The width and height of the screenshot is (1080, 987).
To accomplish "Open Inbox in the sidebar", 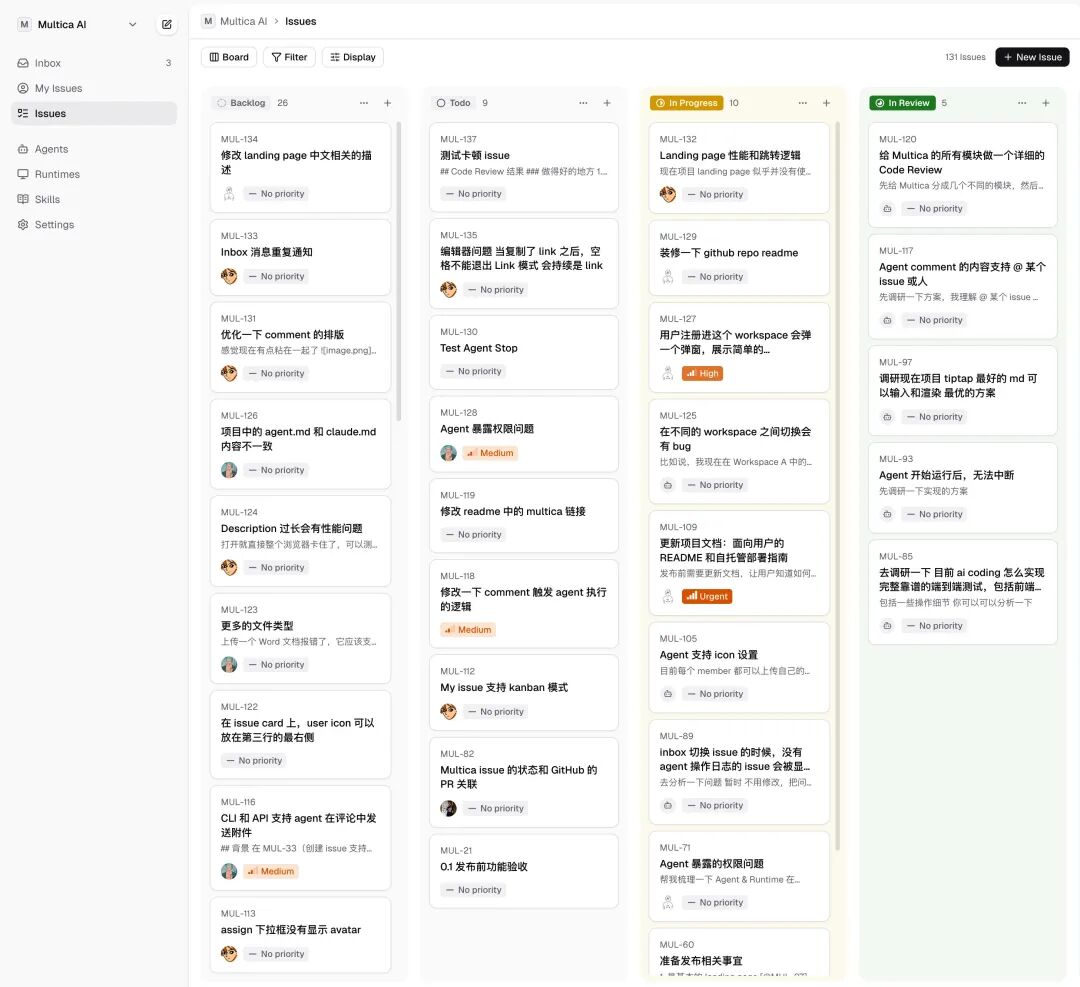I will tap(48, 63).
